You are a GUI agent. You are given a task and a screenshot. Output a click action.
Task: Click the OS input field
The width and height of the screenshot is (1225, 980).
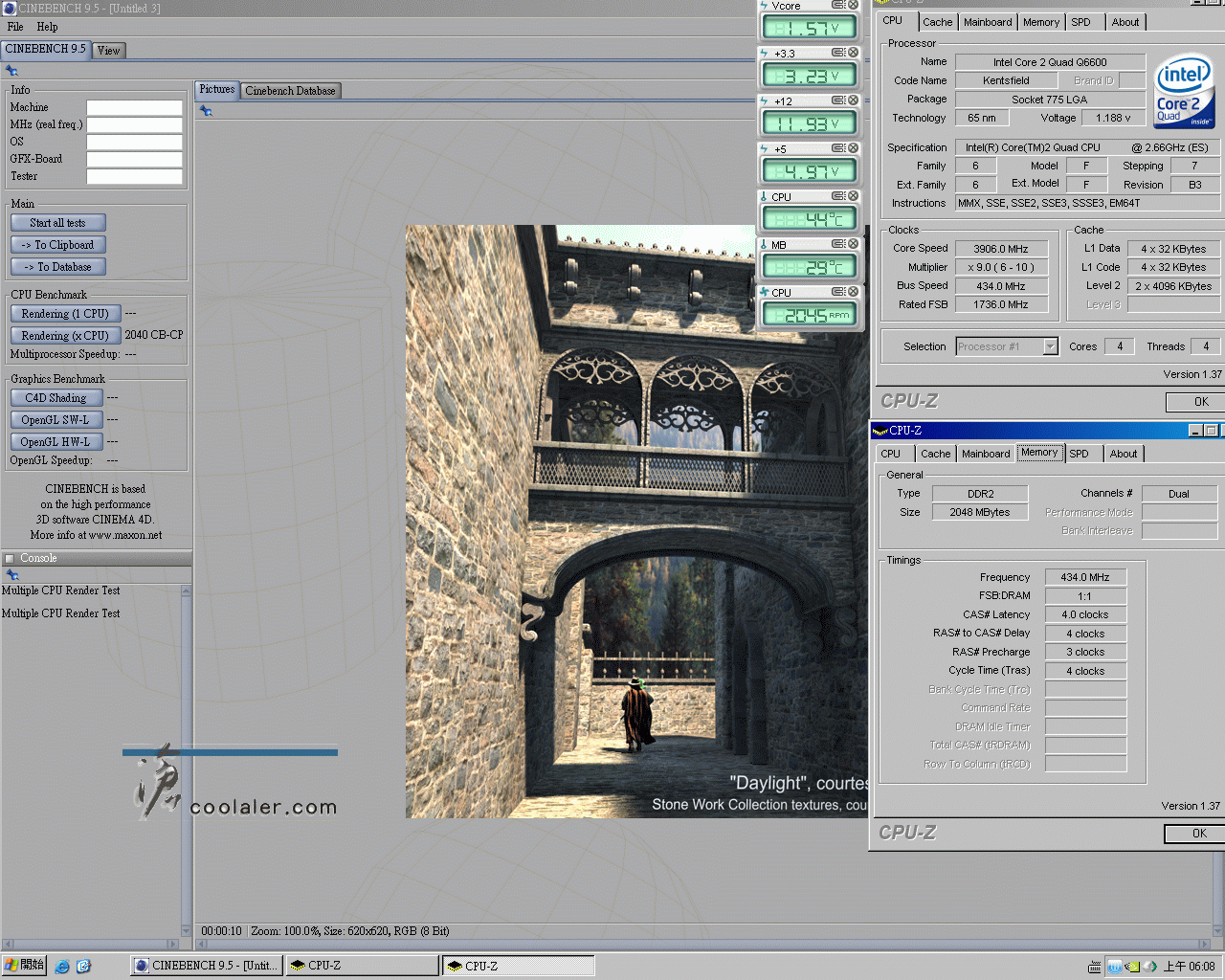(x=134, y=143)
